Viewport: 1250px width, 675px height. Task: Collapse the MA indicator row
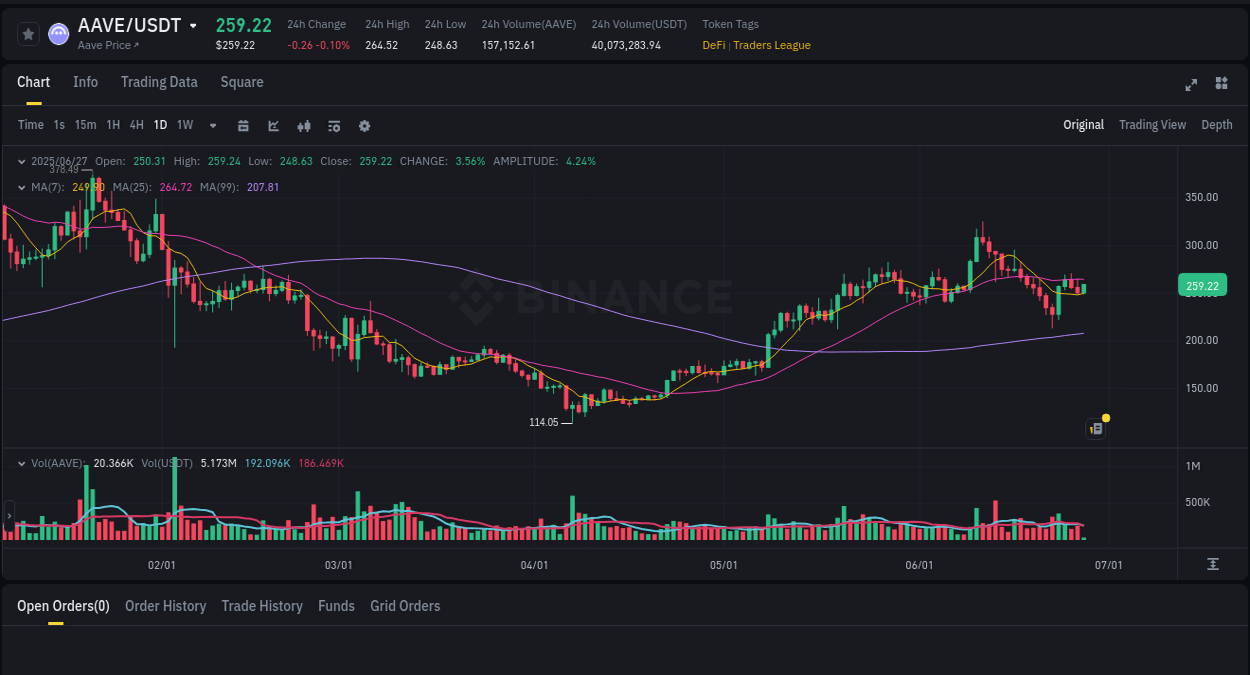tap(21, 187)
